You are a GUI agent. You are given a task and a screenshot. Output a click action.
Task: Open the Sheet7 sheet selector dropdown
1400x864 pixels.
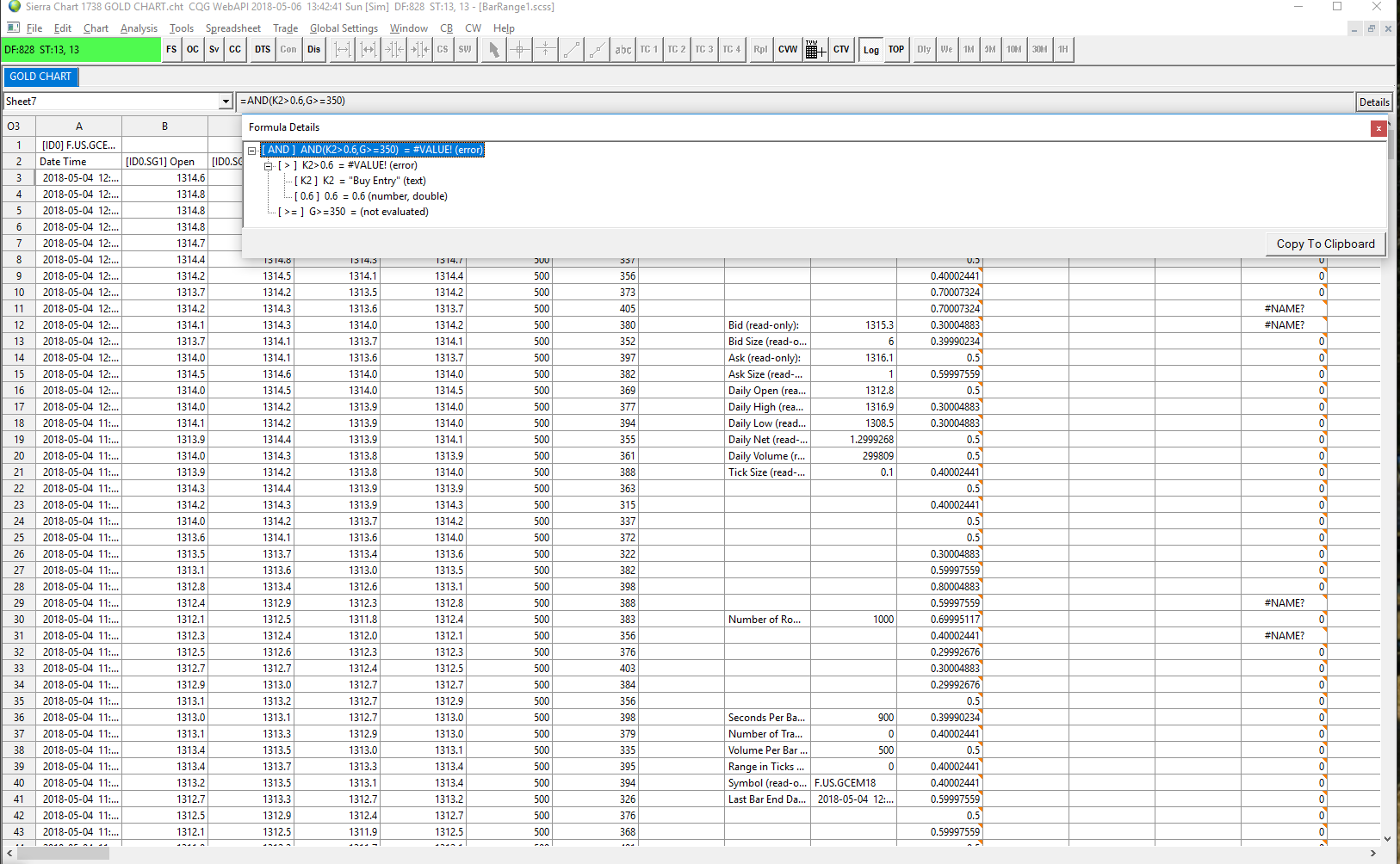(x=226, y=102)
